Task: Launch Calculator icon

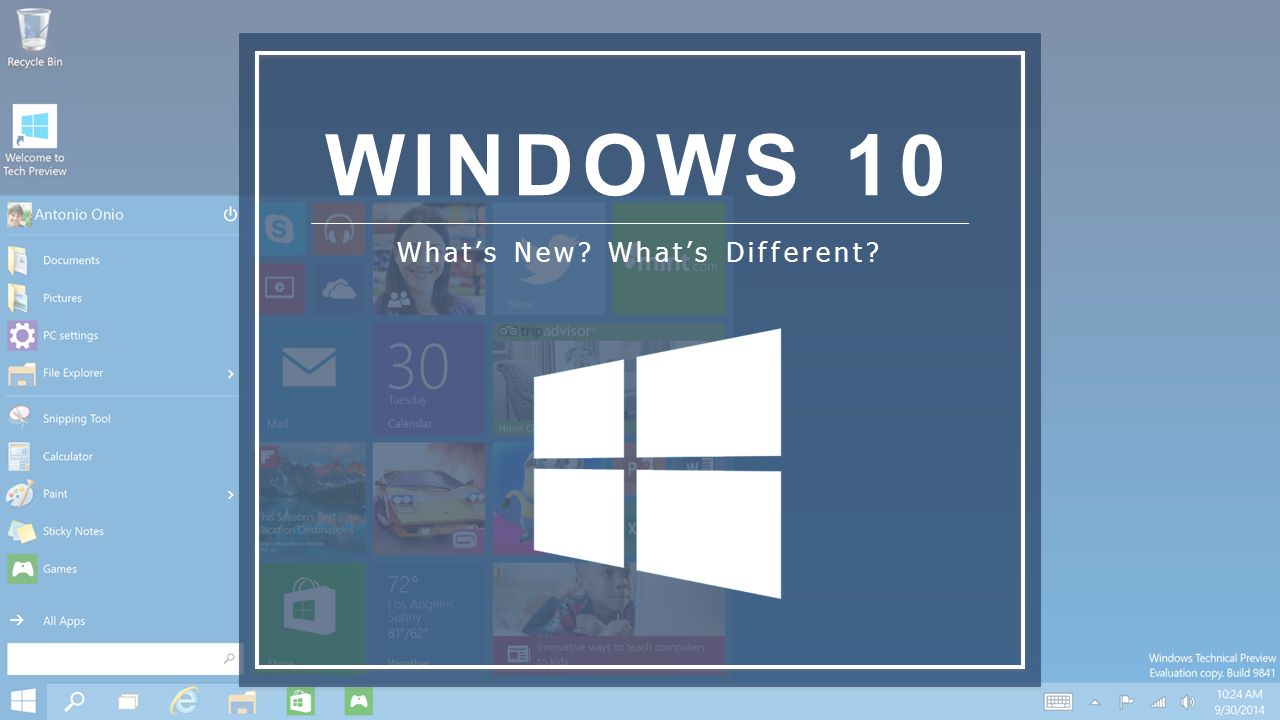Action: coord(19,456)
